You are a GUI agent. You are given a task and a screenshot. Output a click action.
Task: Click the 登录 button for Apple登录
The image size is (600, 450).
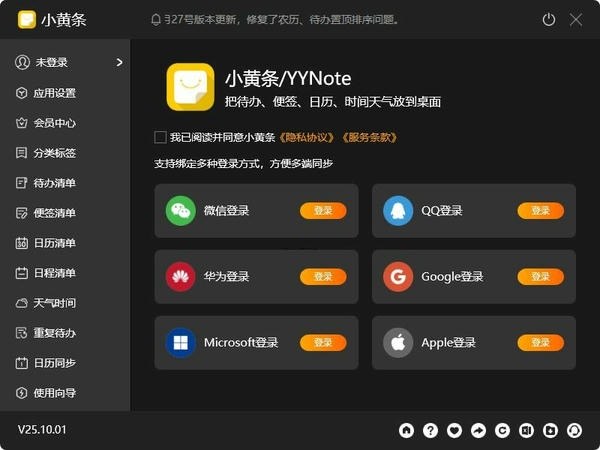click(x=541, y=342)
